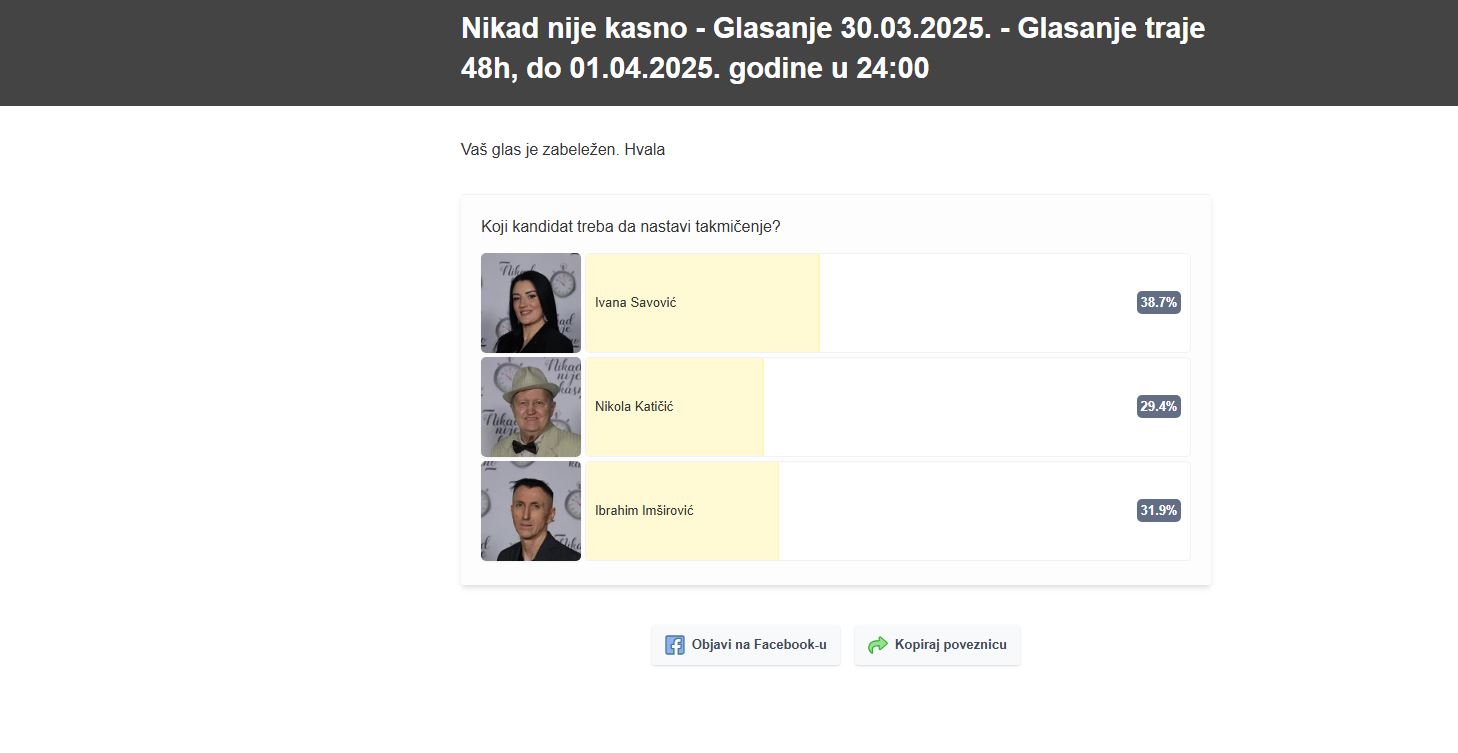Open Nikola Katičić's photo thumbnail
Viewport: 1458px width, 753px height.
[531, 407]
